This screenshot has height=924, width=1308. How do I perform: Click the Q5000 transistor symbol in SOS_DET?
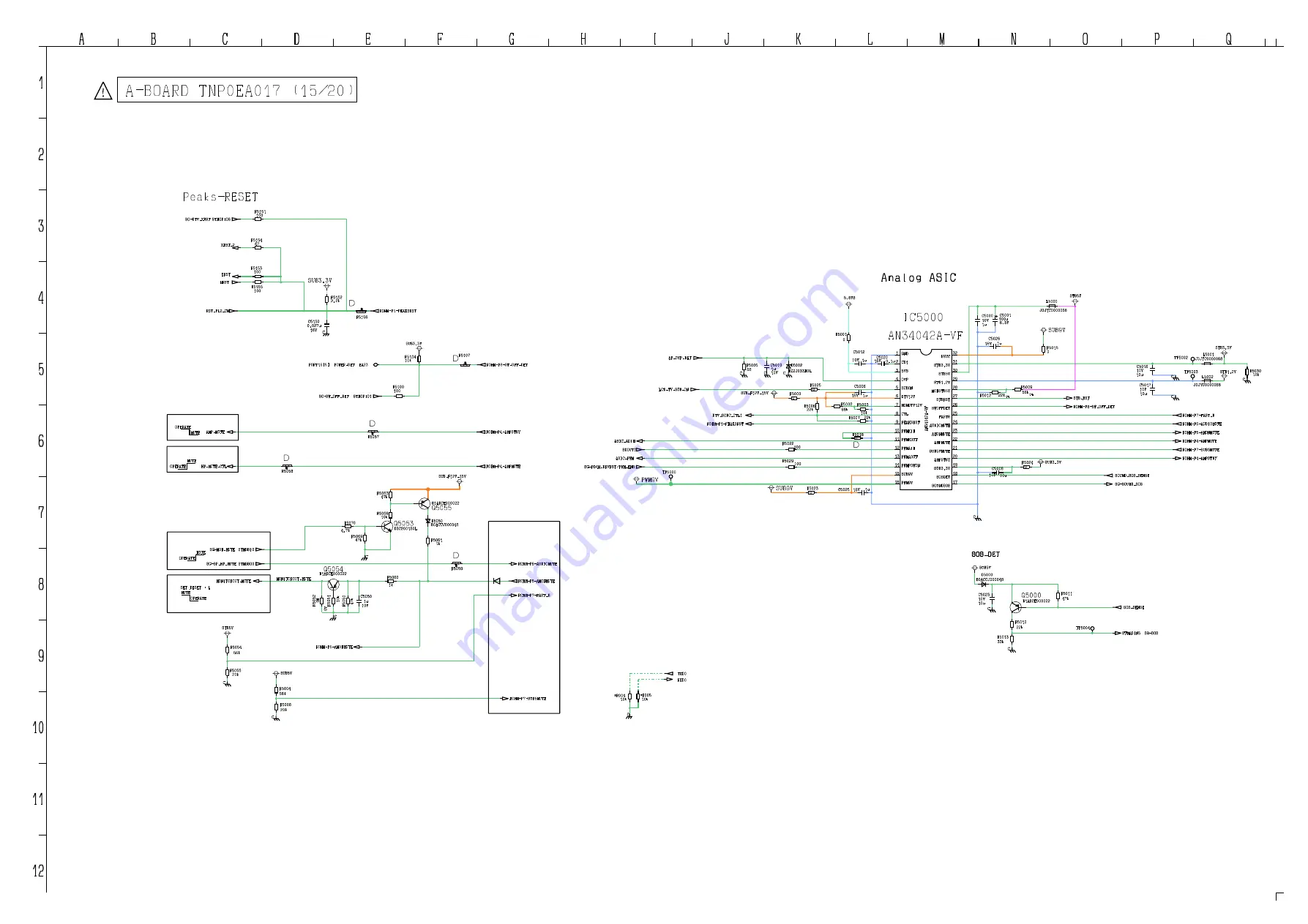tap(1014, 607)
